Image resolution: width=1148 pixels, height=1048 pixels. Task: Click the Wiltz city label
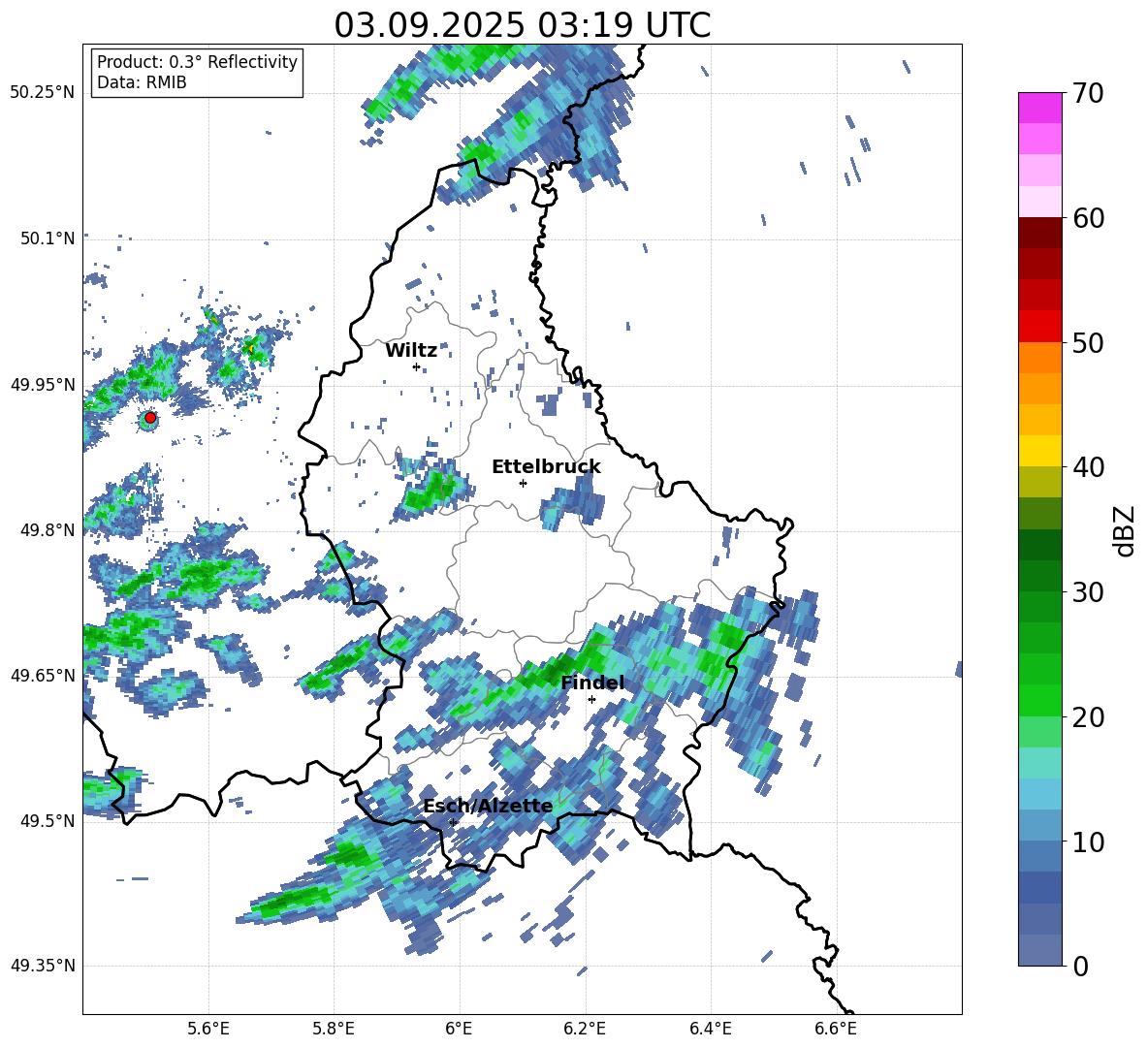(411, 351)
